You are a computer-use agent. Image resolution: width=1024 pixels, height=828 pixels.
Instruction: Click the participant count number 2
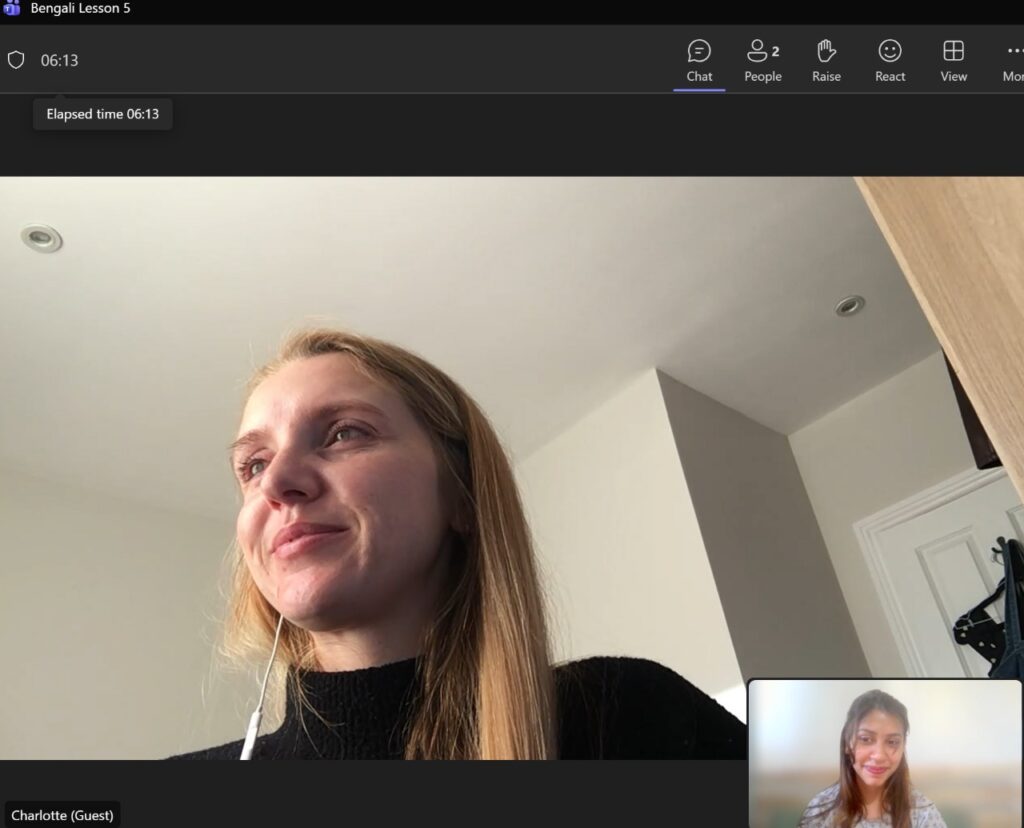776,51
